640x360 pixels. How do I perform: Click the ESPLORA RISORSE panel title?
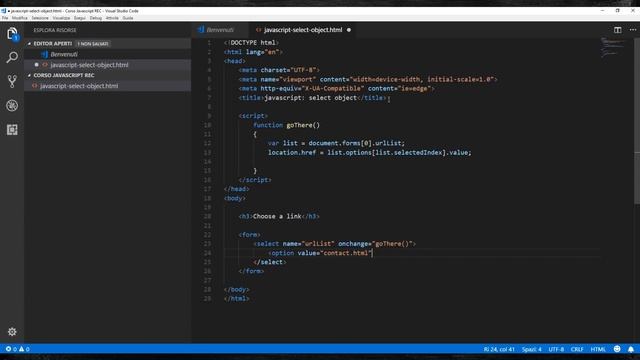[x=55, y=30]
